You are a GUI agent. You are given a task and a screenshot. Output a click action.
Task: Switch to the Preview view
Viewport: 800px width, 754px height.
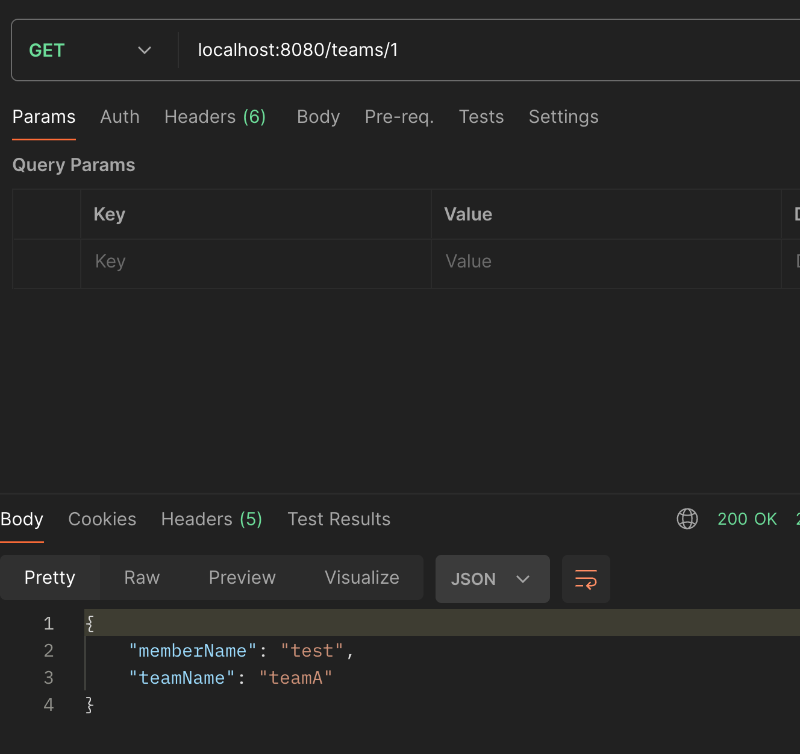[242, 577]
